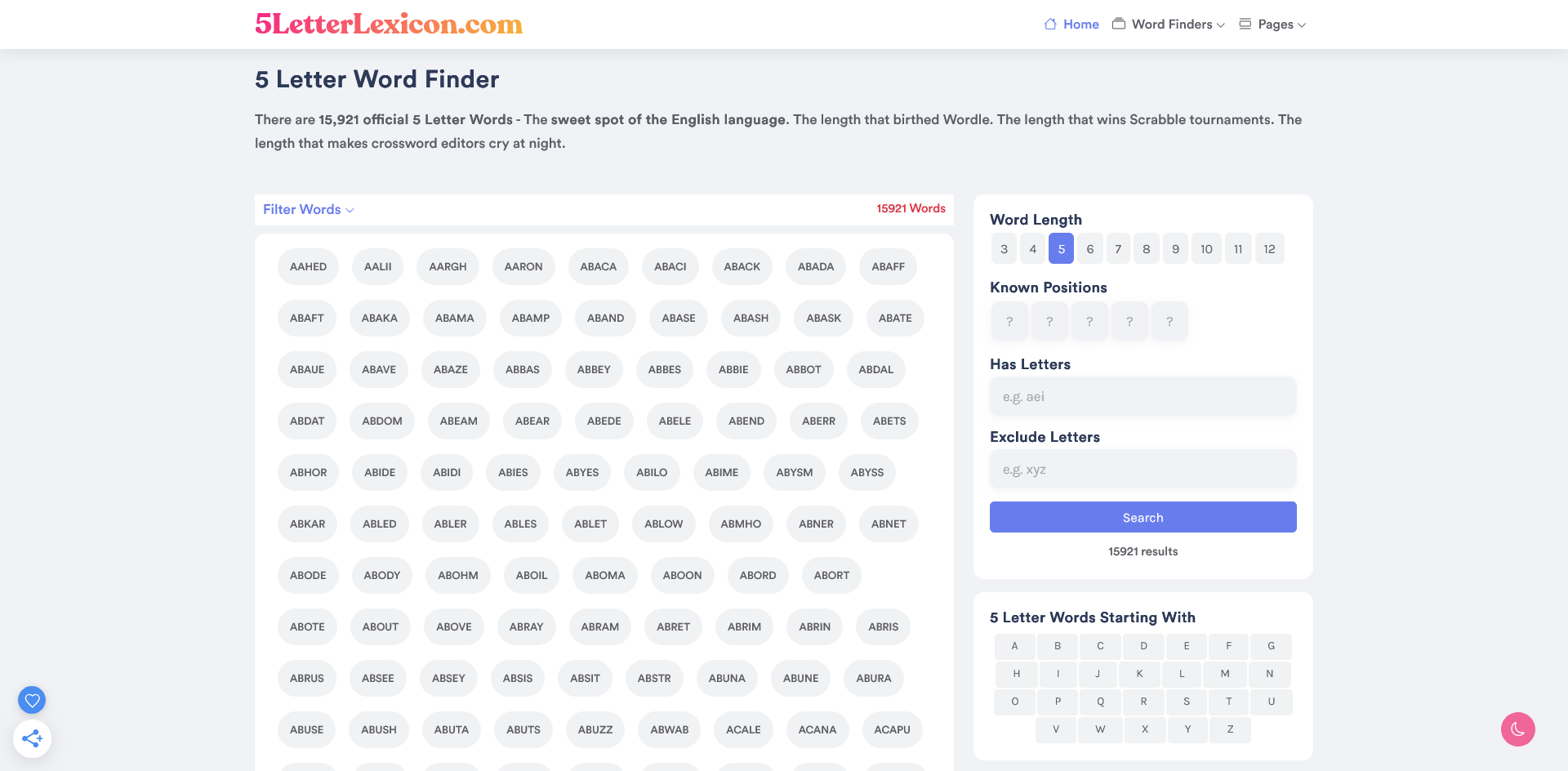Image resolution: width=1568 pixels, height=771 pixels.
Task: Switch to 4-letter words
Action: tap(1032, 248)
